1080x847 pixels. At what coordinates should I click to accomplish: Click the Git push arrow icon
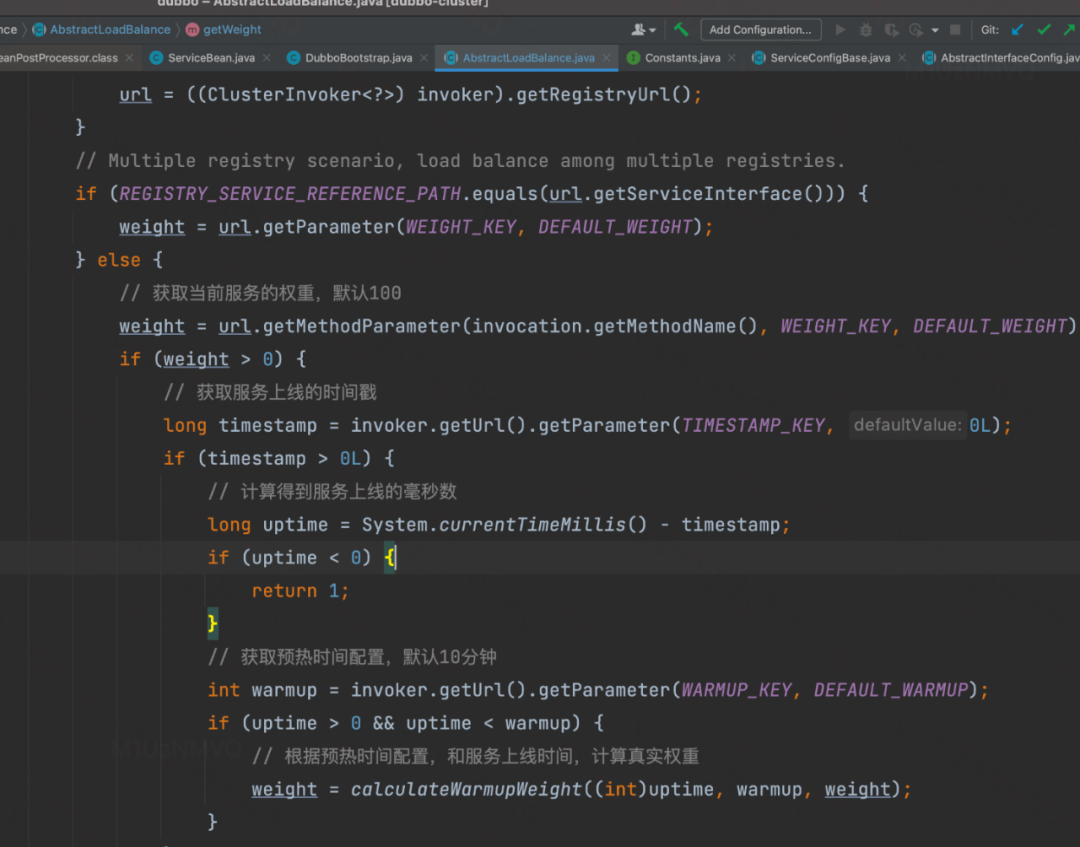point(1069,30)
